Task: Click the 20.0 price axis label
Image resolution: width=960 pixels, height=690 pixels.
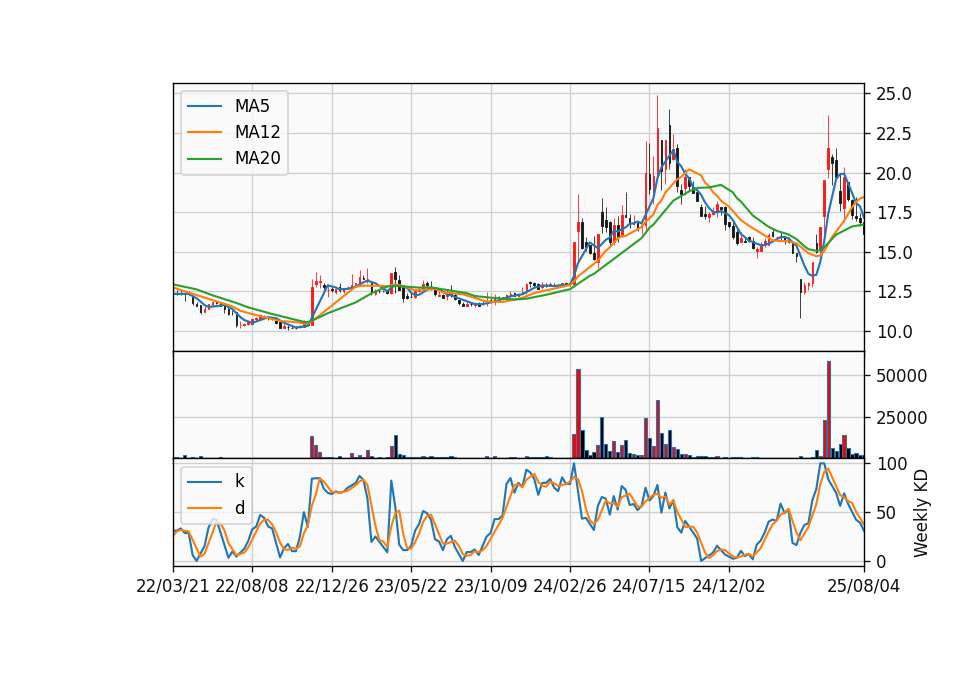Action: click(894, 174)
